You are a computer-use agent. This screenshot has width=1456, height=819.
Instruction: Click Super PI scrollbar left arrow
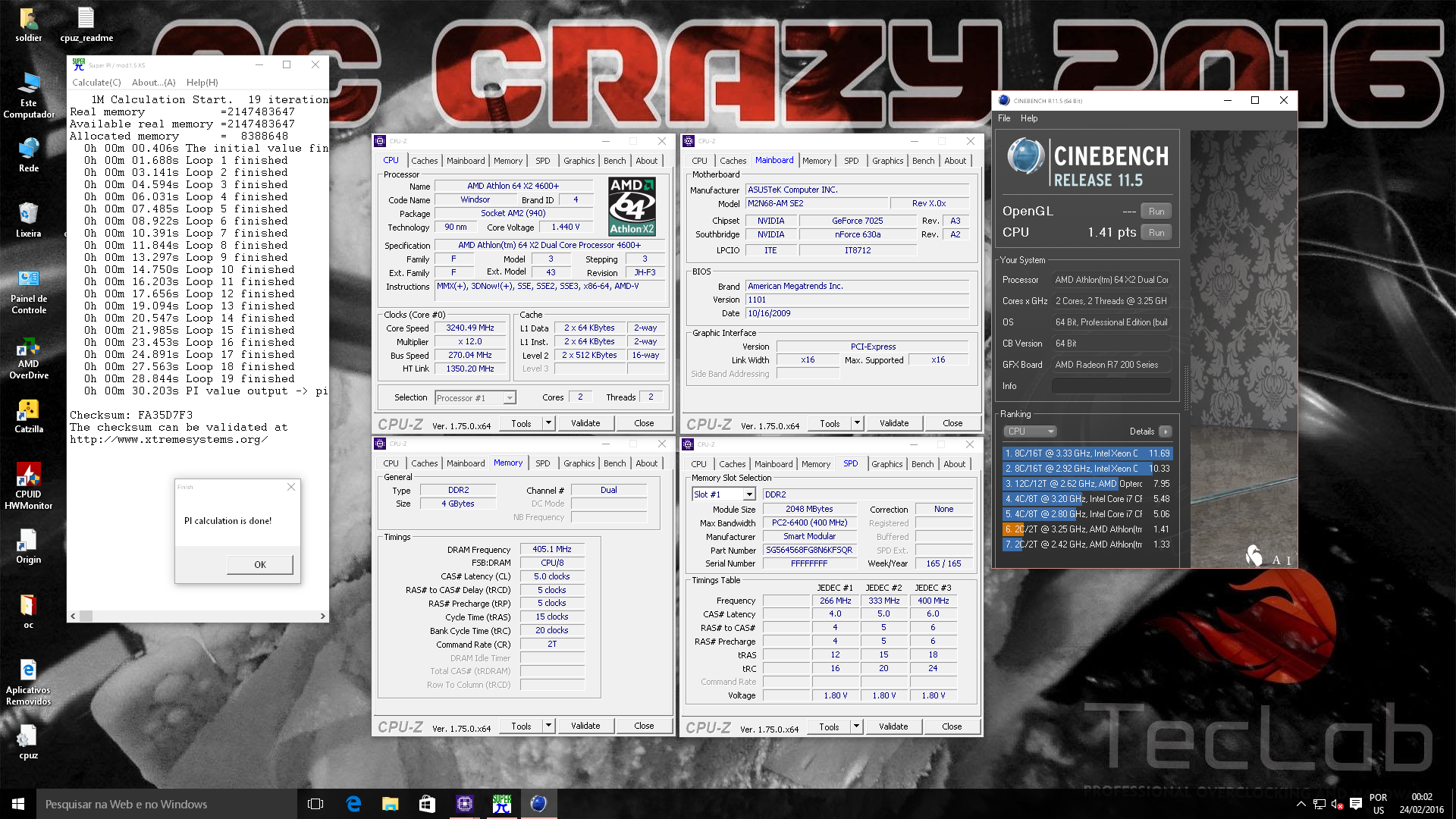[73, 617]
